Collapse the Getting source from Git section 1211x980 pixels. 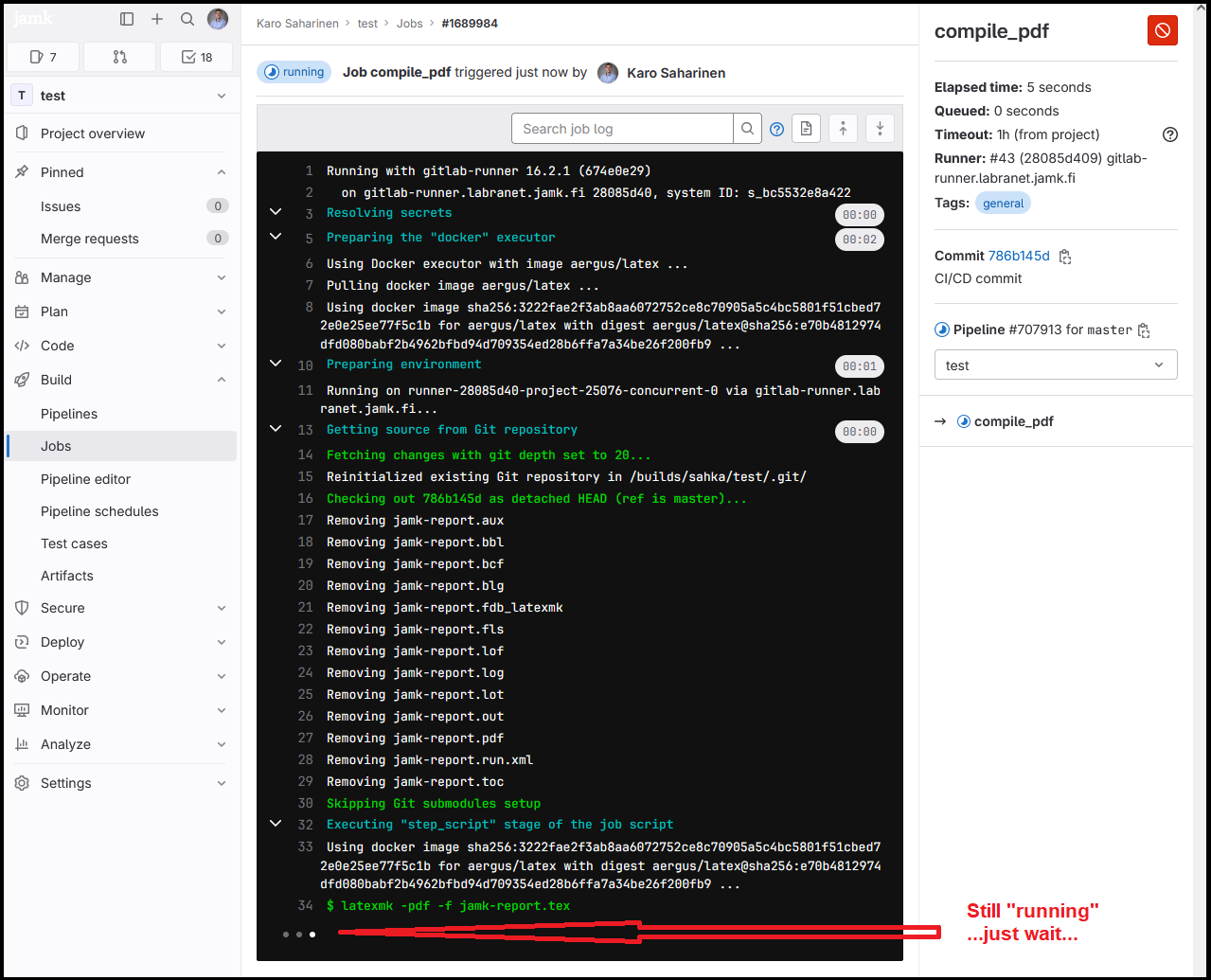coord(276,429)
